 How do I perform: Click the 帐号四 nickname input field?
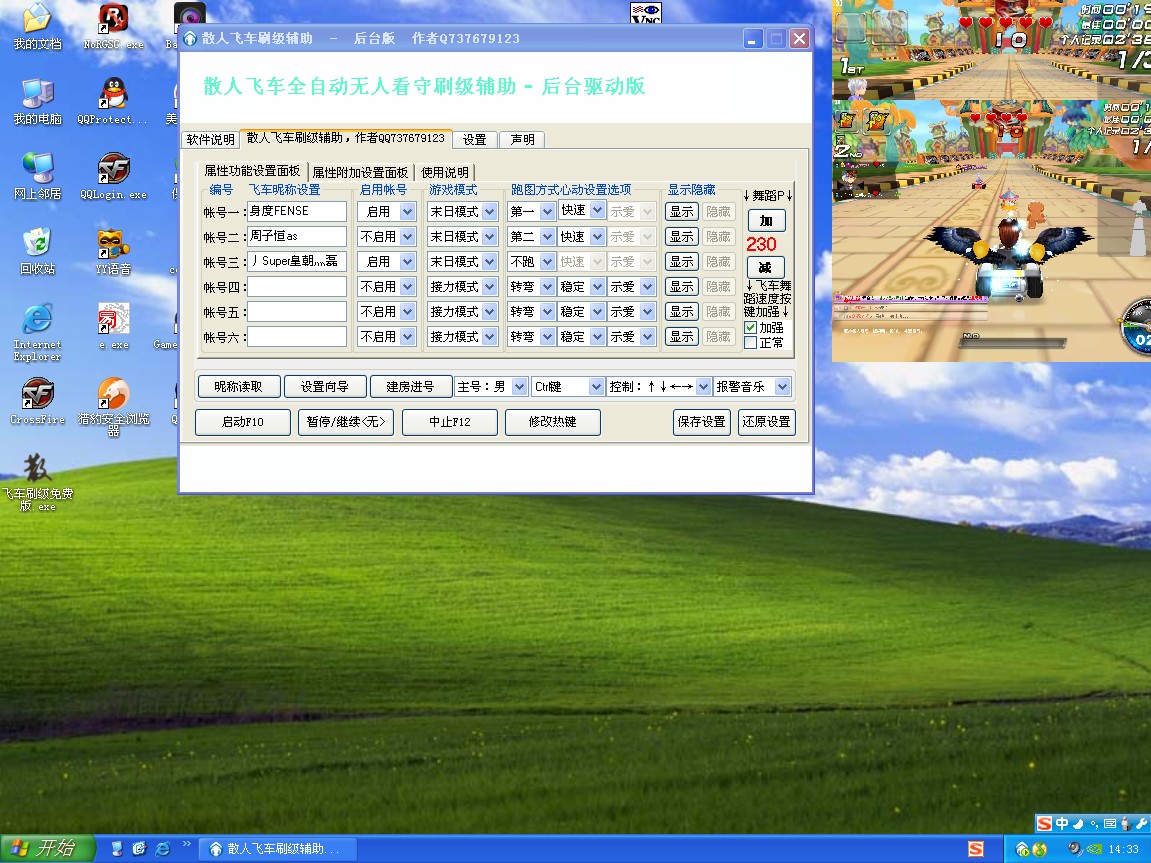[x=297, y=286]
